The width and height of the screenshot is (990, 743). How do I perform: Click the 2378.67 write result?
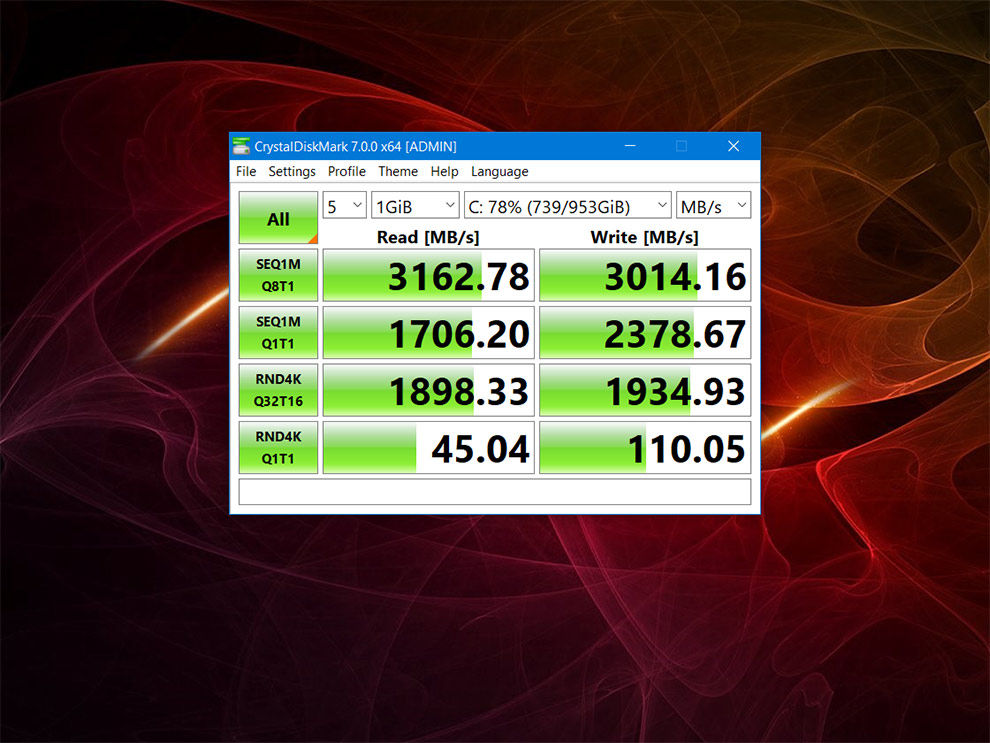coord(645,333)
